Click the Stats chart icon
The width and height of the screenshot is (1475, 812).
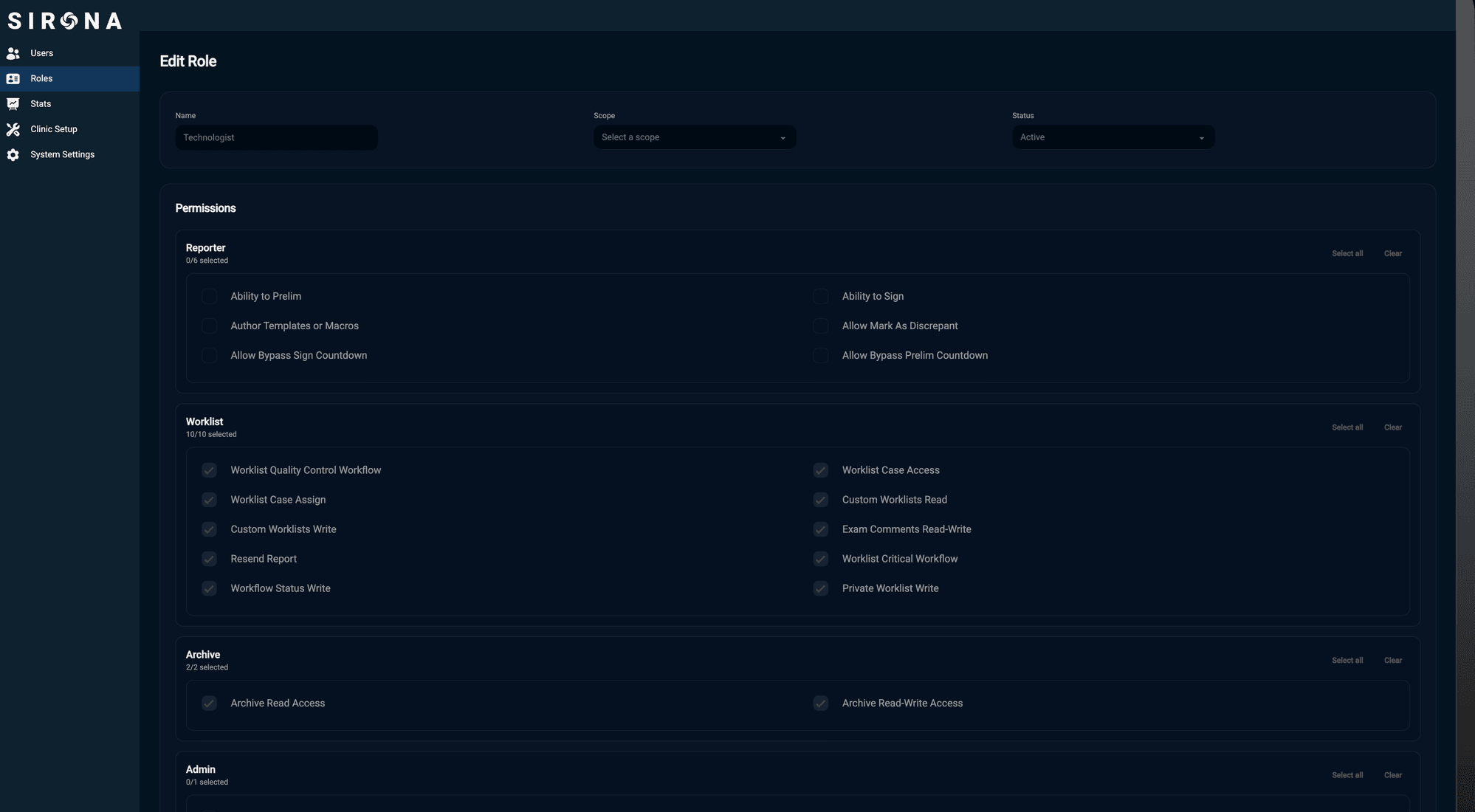pos(13,104)
